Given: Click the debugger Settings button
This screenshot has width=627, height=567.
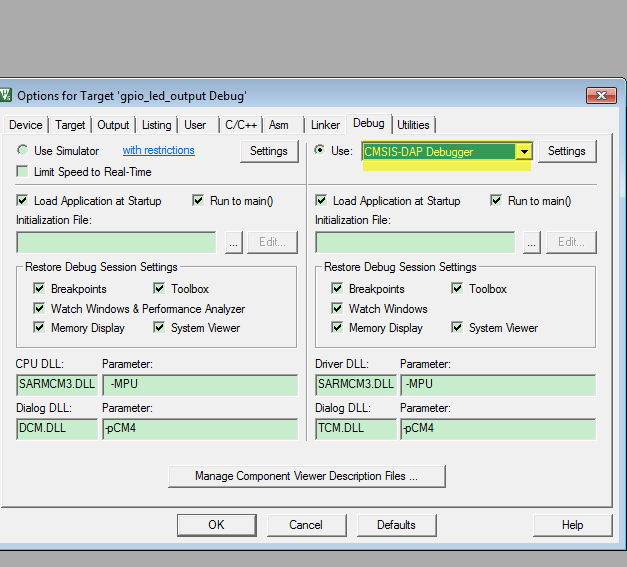Looking at the screenshot, I should tap(567, 151).
